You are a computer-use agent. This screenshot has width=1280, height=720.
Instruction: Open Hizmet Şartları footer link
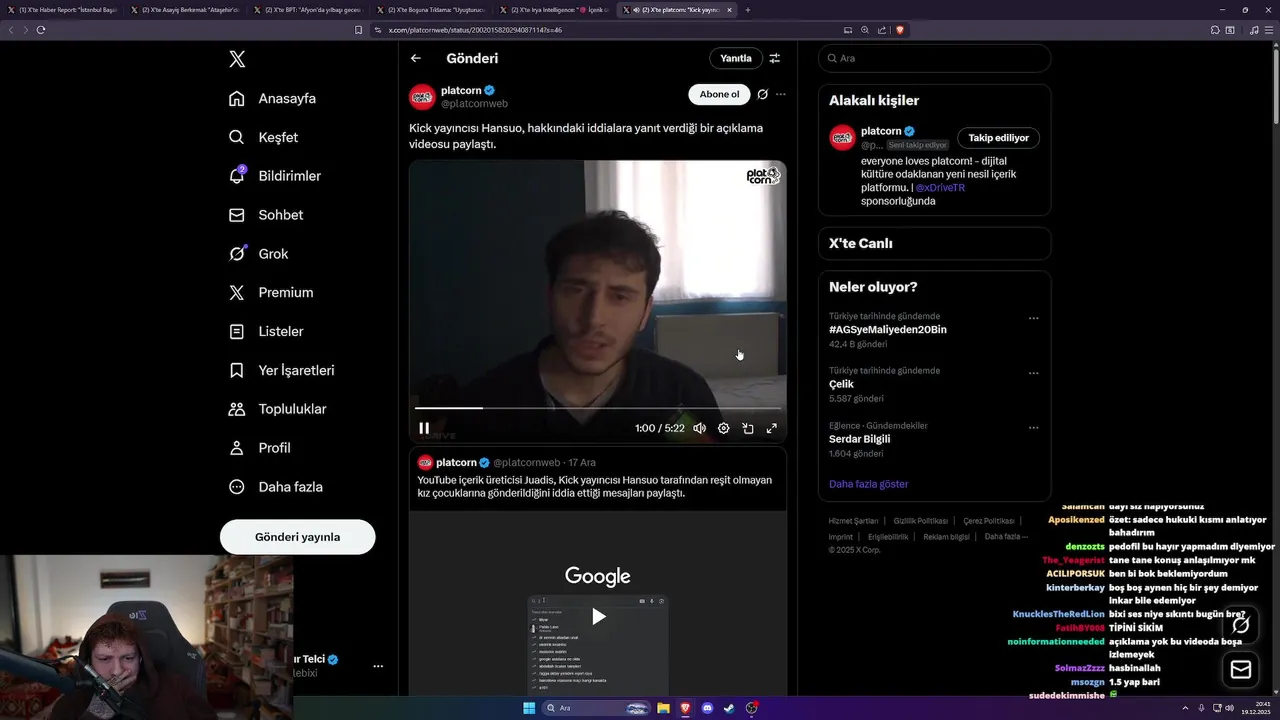(853, 521)
